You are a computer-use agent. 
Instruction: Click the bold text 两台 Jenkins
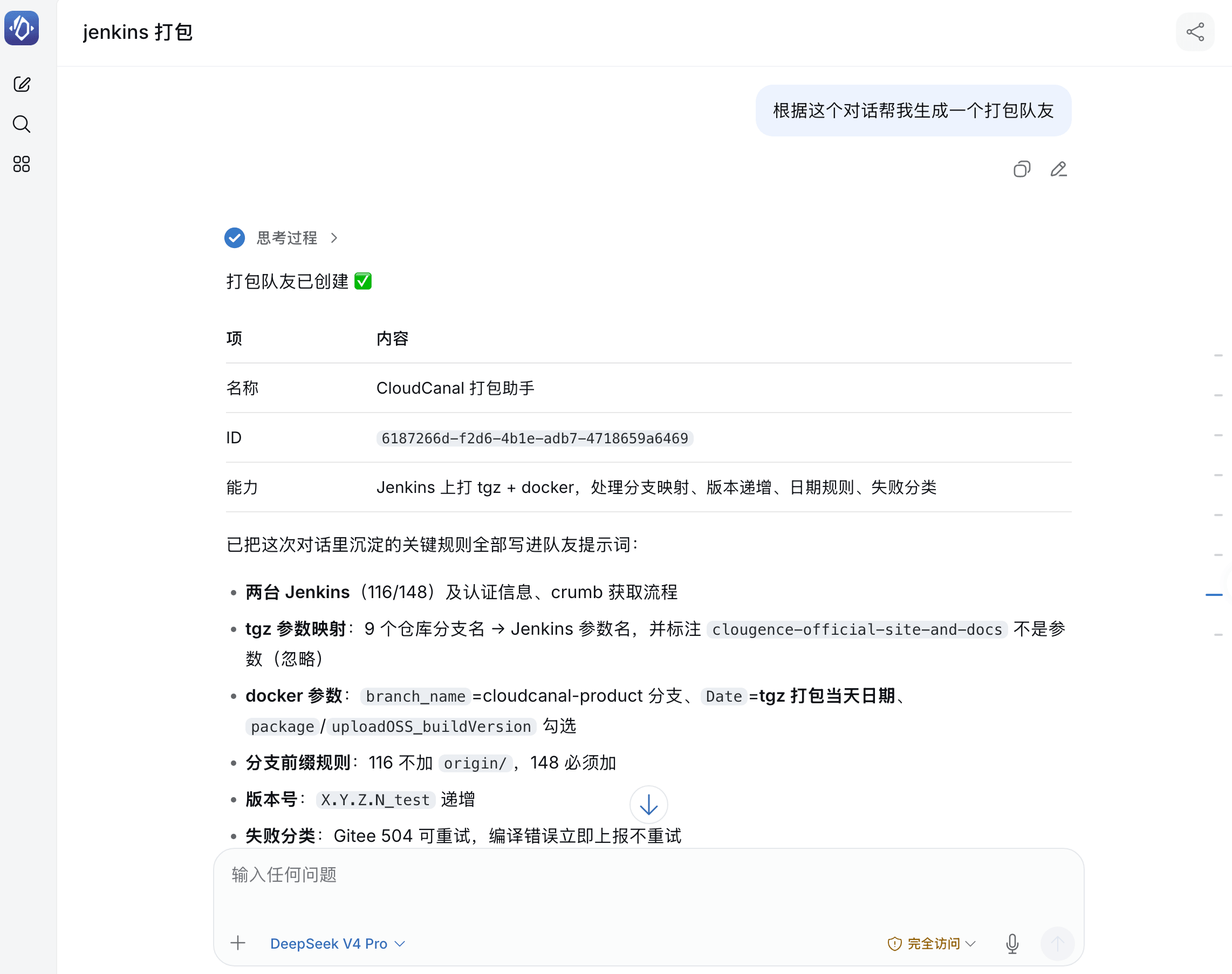tap(298, 592)
